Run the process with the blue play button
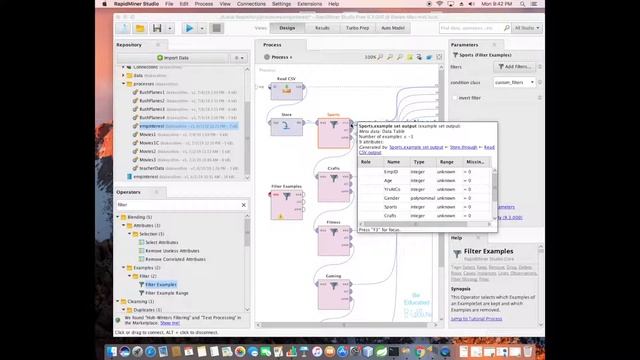Image resolution: width=640 pixels, height=360 pixels. click(x=189, y=28)
